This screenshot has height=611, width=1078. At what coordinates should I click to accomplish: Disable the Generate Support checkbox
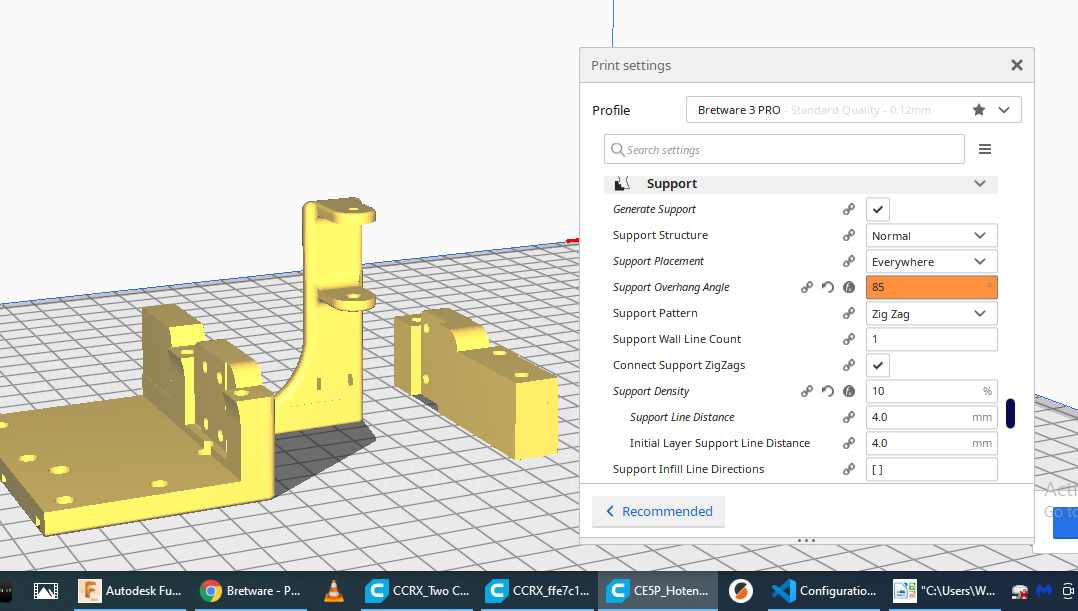tap(877, 209)
